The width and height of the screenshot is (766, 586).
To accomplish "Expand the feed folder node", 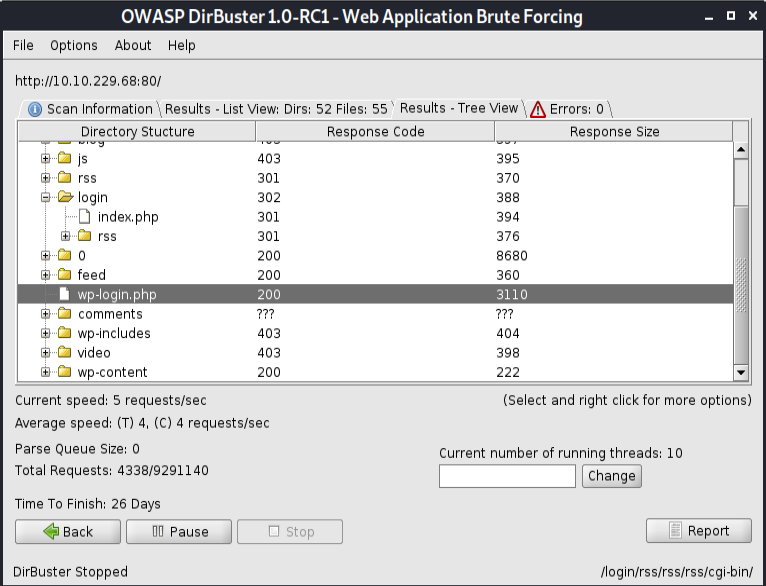I will tap(45, 275).
